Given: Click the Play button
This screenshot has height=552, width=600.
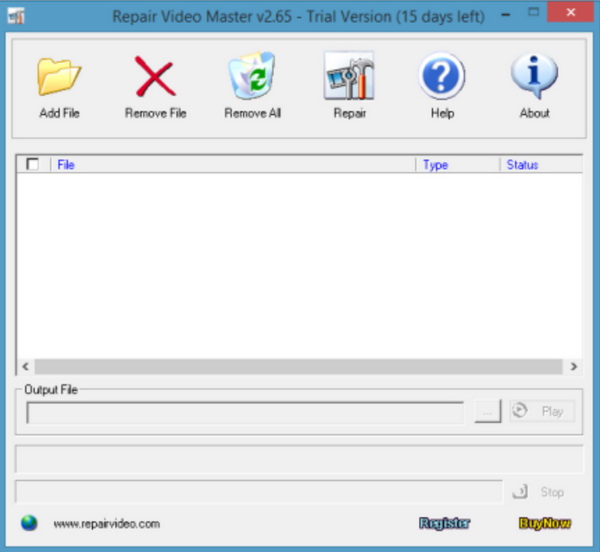Looking at the screenshot, I should (542, 411).
